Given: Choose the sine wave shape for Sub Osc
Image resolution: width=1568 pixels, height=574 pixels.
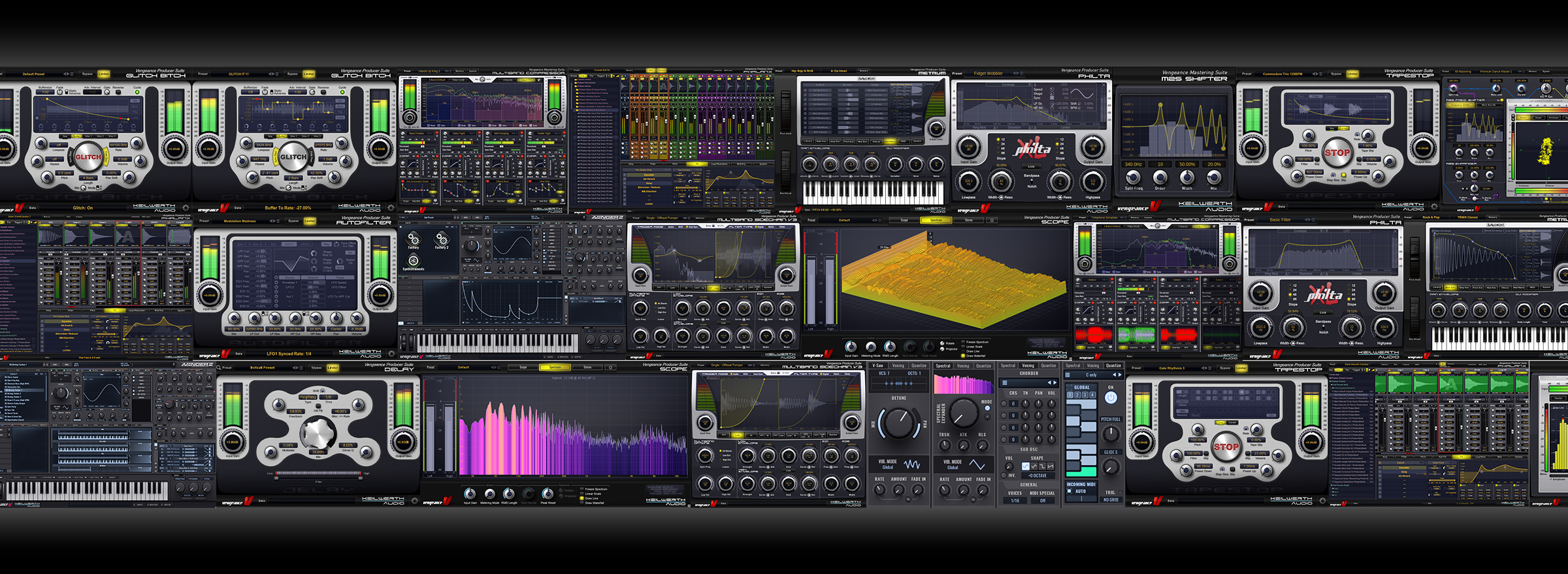Looking at the screenshot, I should point(1026,466).
